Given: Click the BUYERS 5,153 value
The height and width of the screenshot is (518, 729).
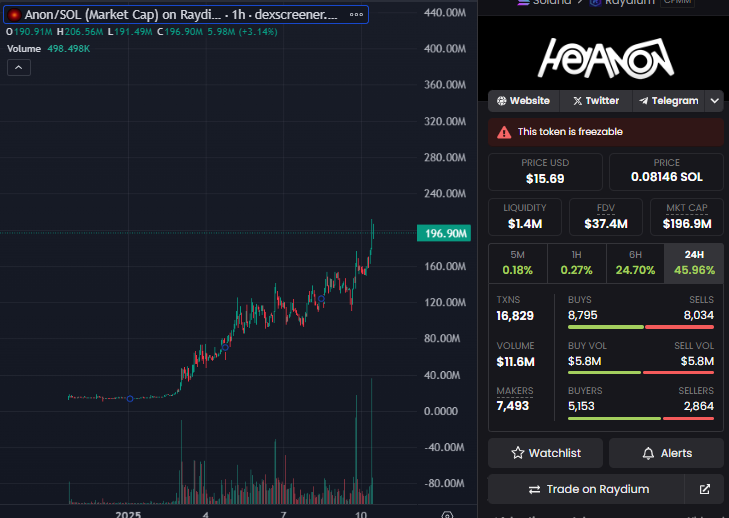Looking at the screenshot, I should (581, 406).
